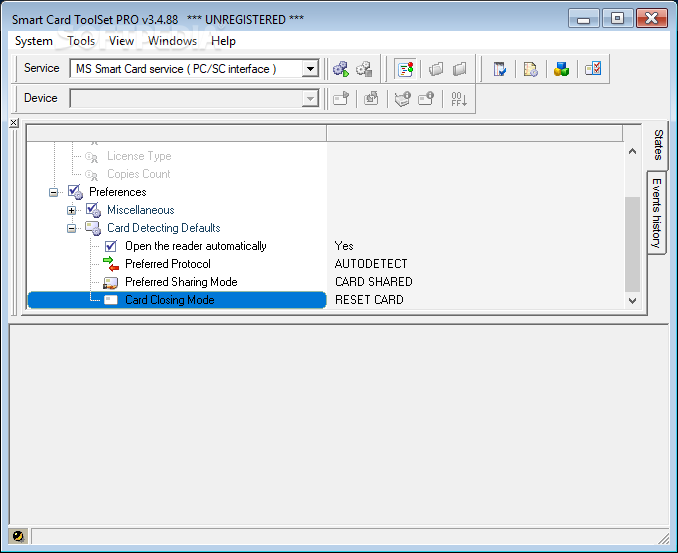Click the card checklist toolbar icon
Image resolution: width=678 pixels, height=553 pixels.
tap(593, 68)
